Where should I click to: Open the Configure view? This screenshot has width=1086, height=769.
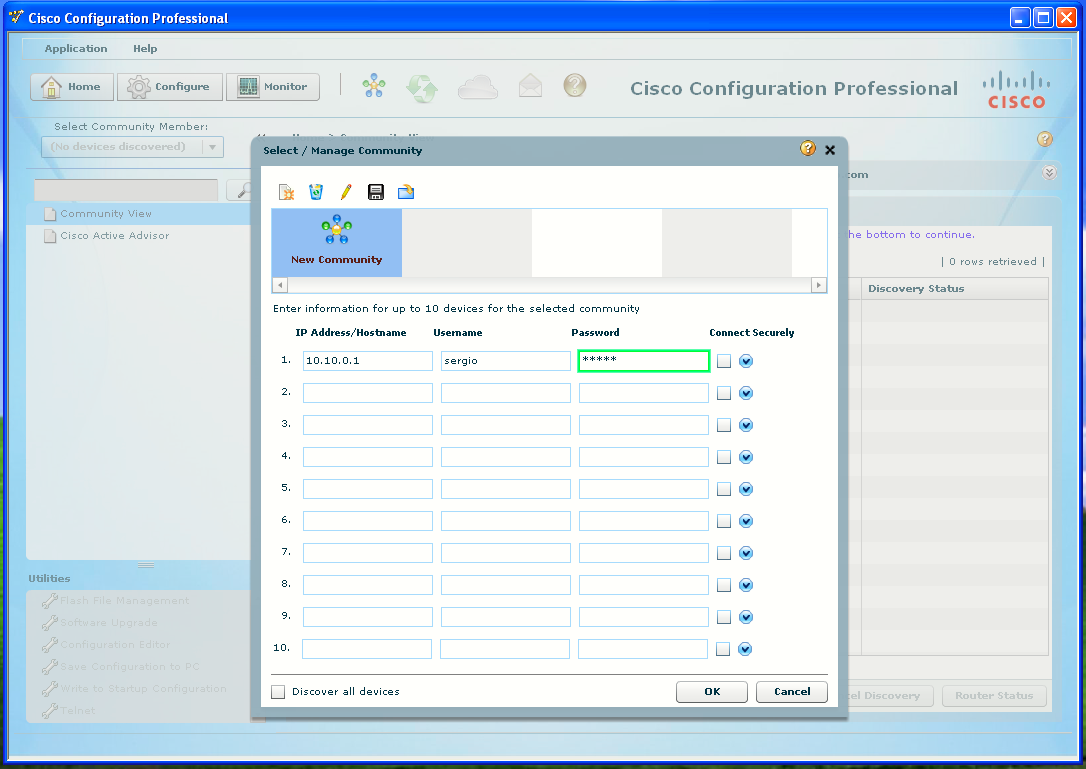[170, 87]
